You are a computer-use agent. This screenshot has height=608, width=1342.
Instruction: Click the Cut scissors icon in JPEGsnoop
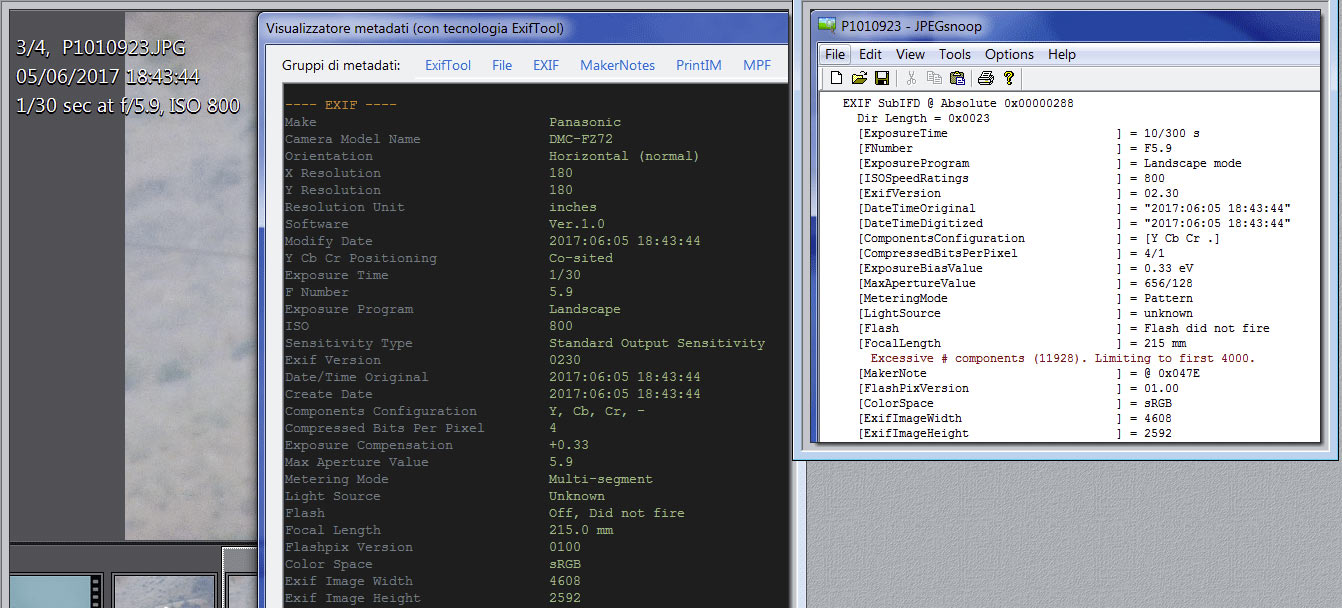pyautogui.click(x=911, y=78)
